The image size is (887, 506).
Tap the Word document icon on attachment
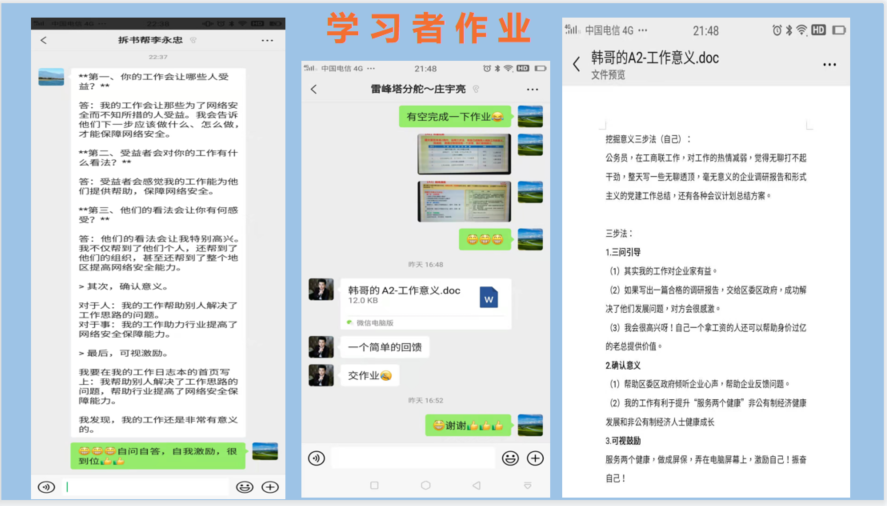489,298
